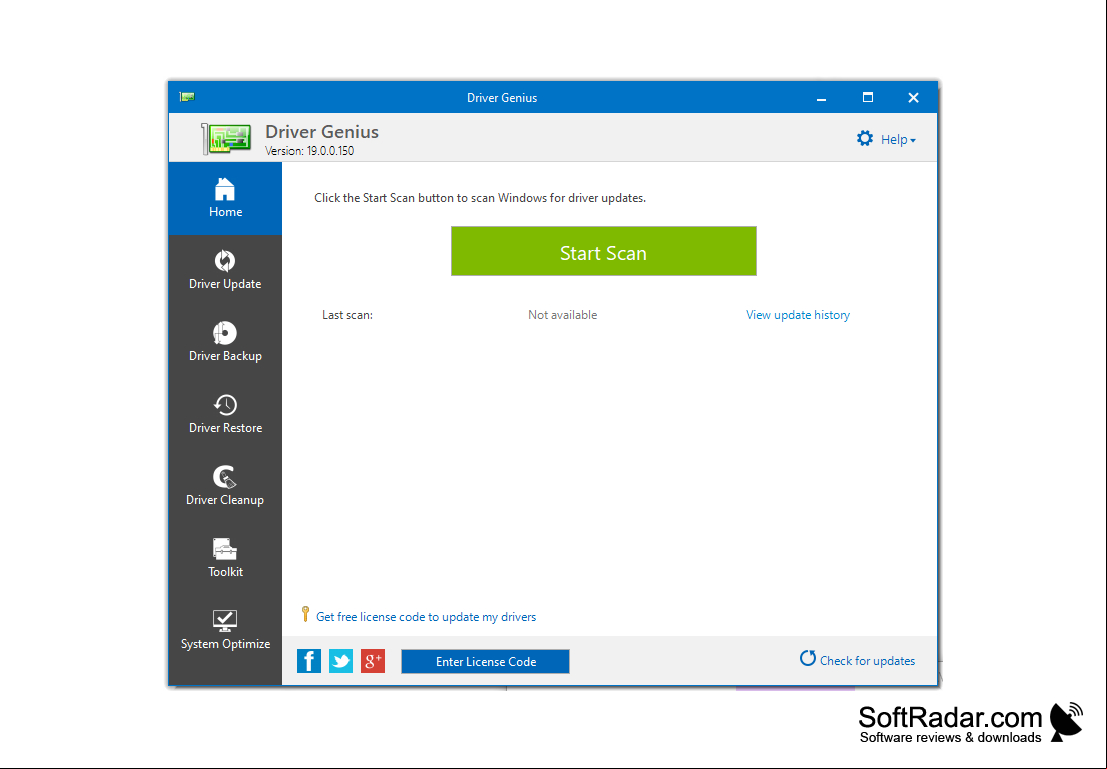Click the refresh arrow beside Check for updates

(x=808, y=659)
